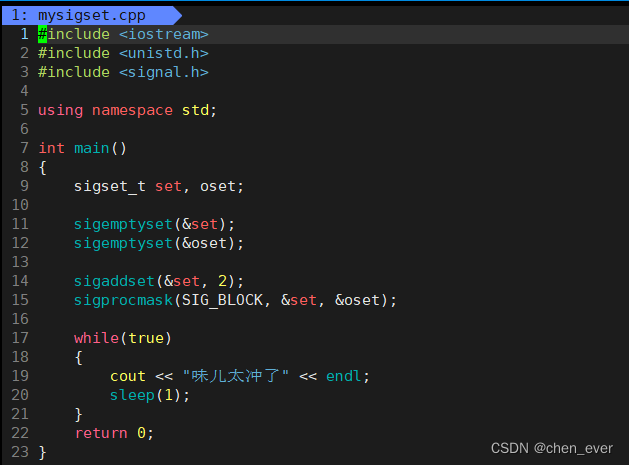Click 'while' keyword on line 17
The height and width of the screenshot is (465, 629).
coord(96,338)
